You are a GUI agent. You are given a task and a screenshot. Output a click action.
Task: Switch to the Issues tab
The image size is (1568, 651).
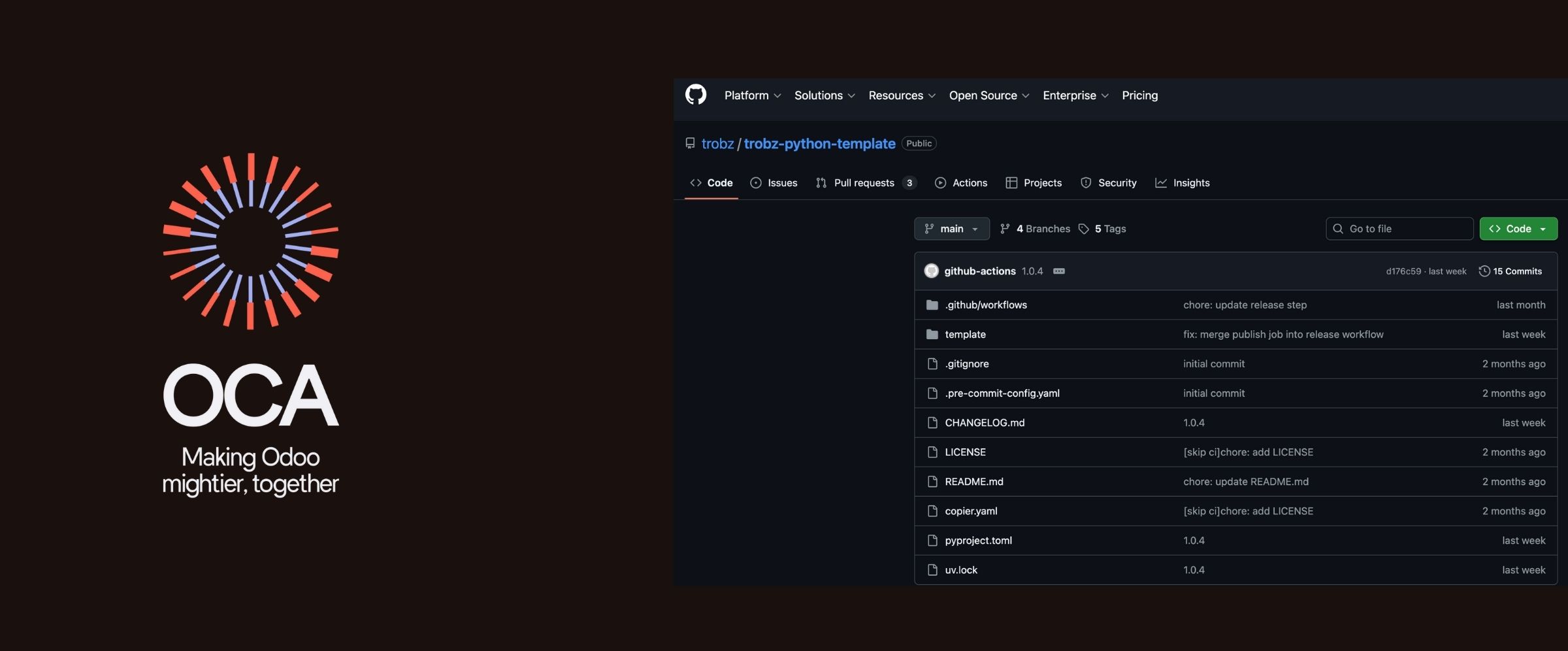tap(774, 183)
